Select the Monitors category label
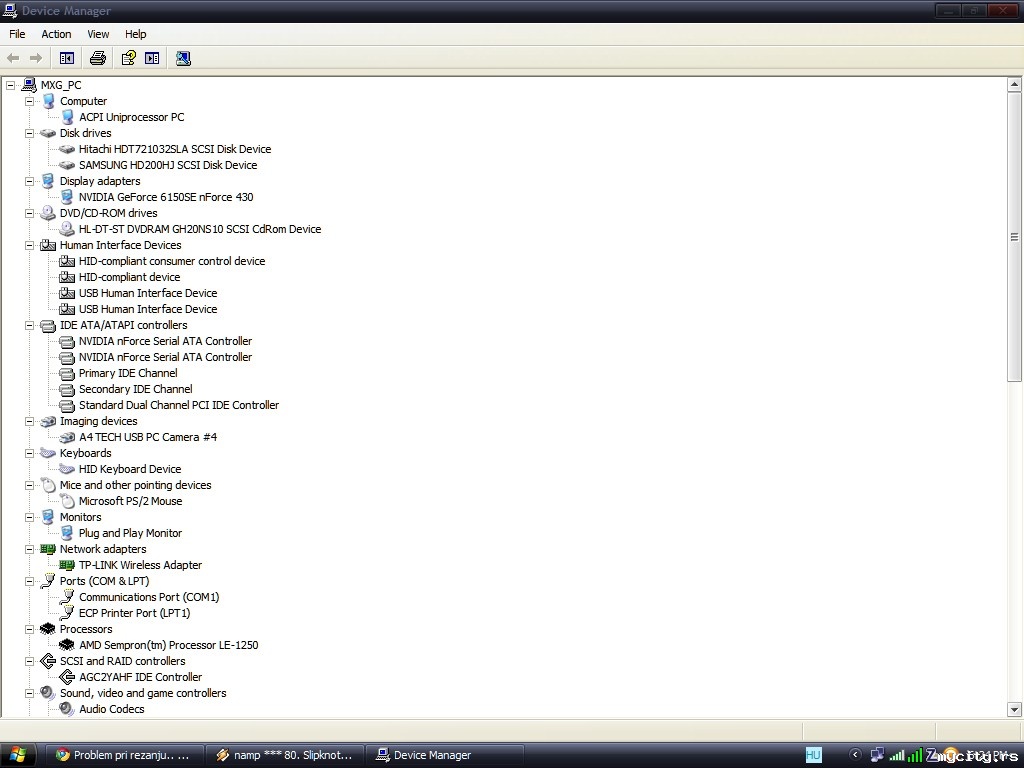 click(80, 517)
